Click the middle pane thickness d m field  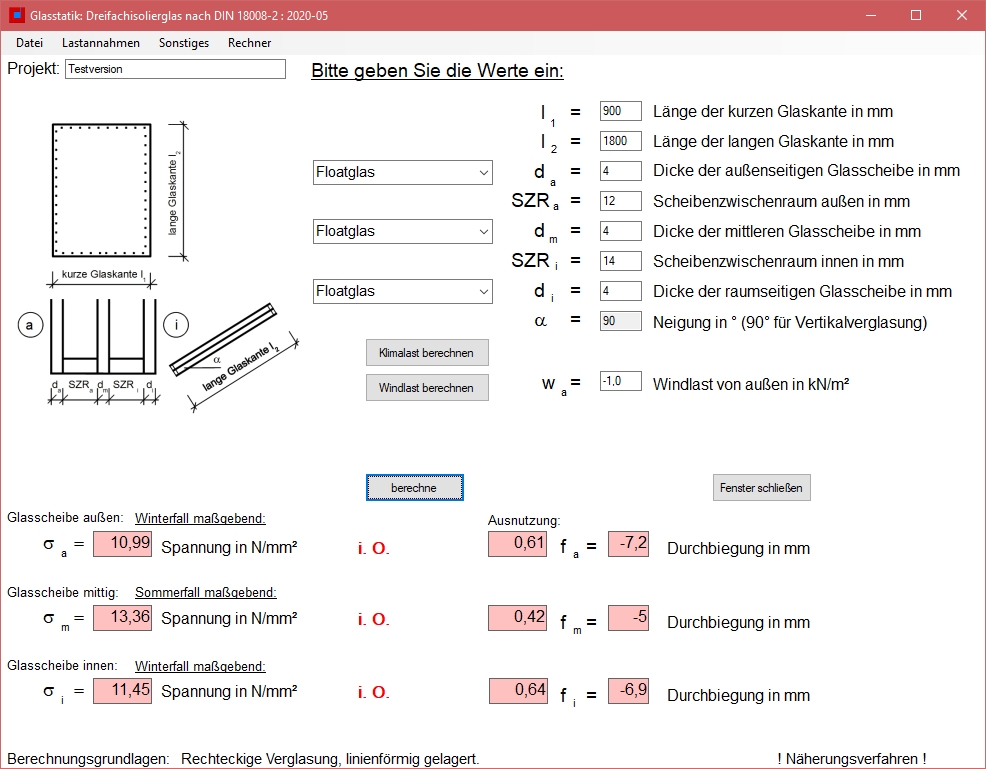[621, 231]
